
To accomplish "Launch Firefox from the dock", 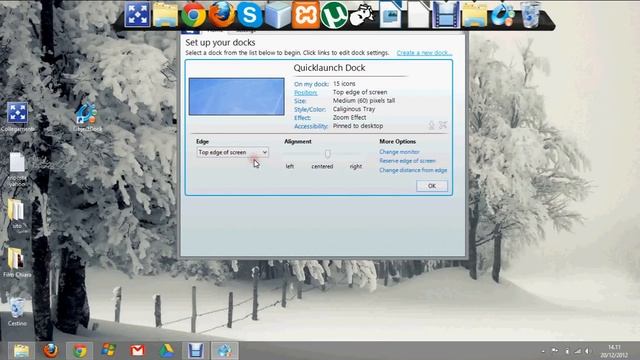I will click(222, 15).
